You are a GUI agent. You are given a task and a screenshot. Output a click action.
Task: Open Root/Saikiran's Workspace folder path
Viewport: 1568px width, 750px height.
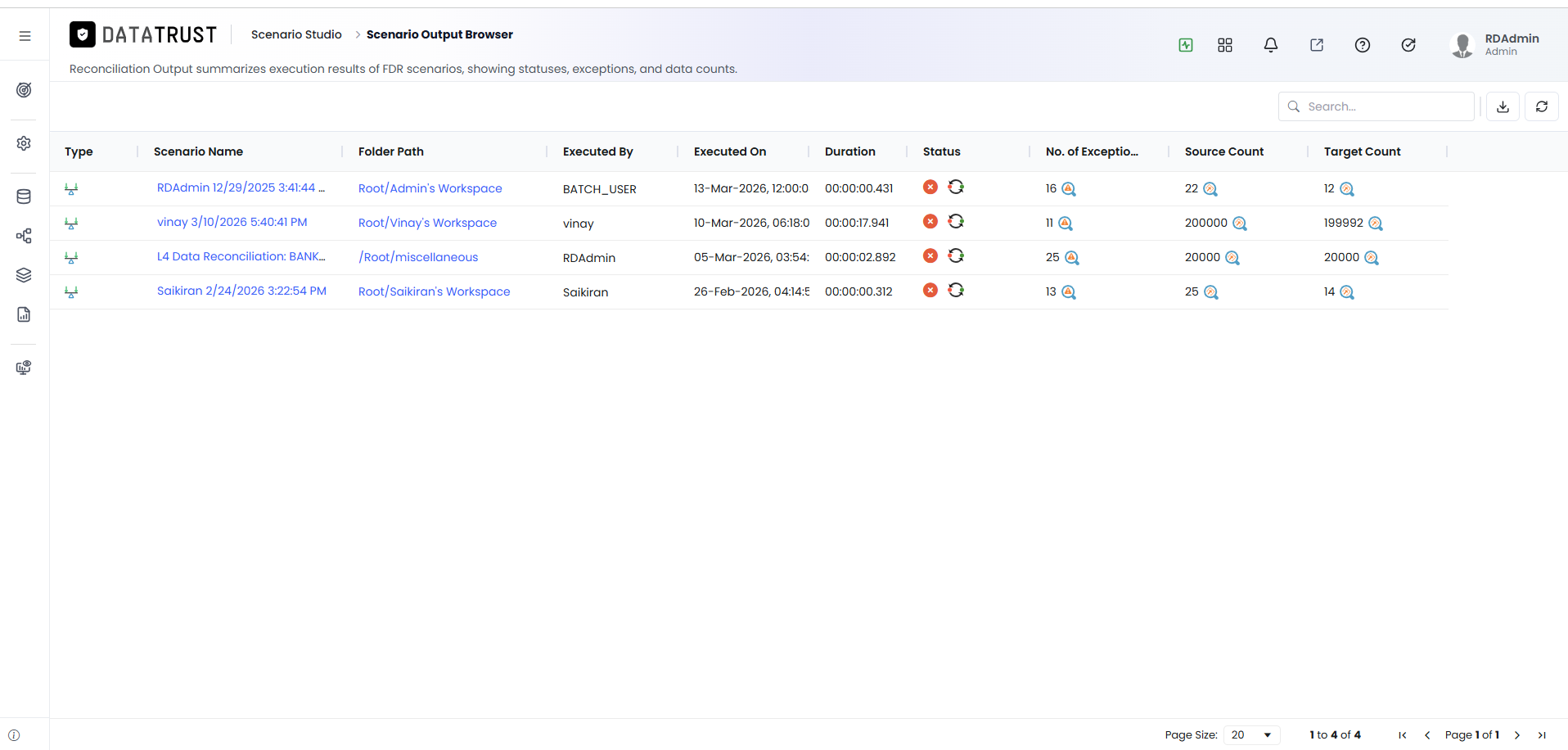pos(434,291)
